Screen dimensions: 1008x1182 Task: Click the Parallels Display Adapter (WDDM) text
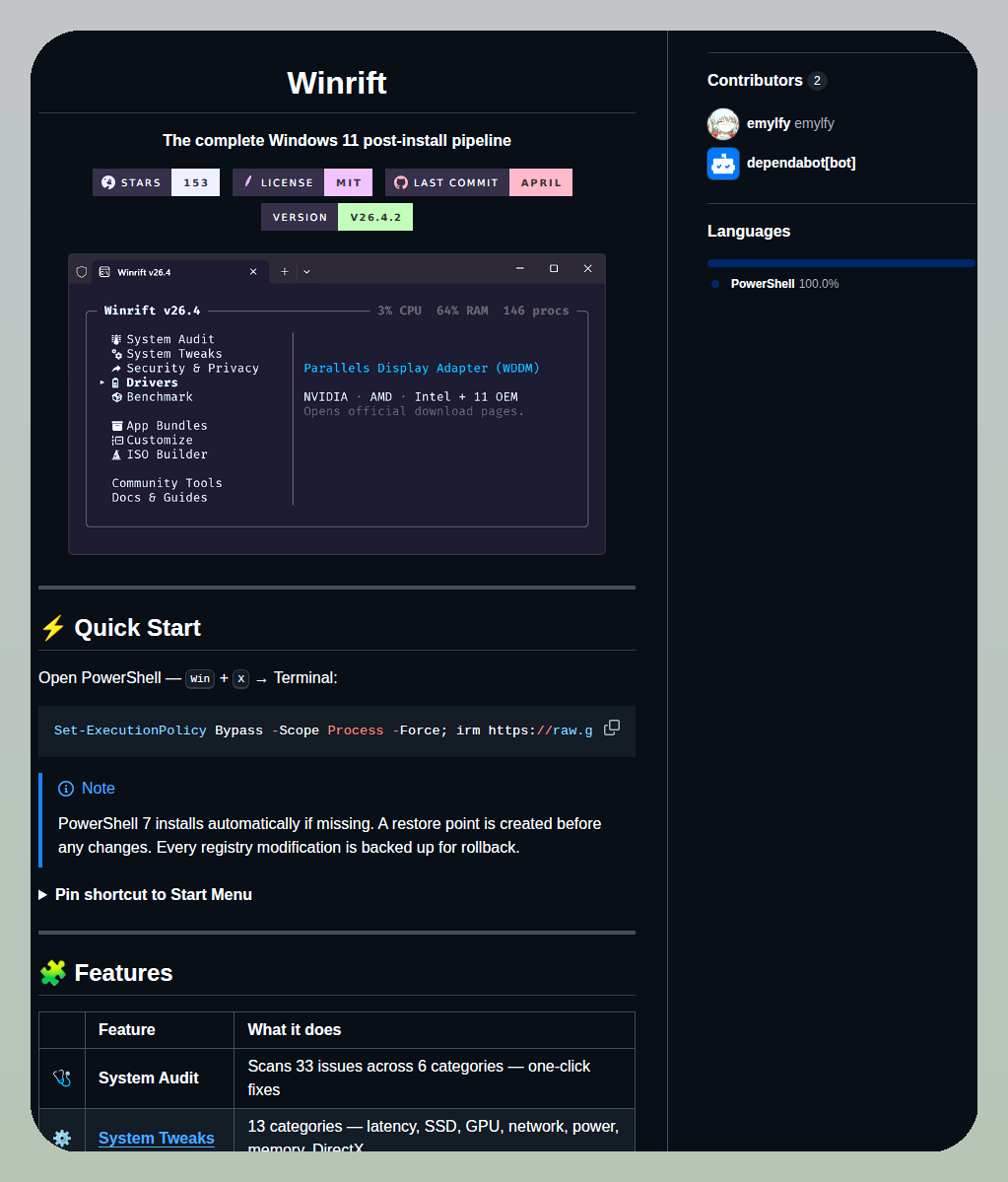tap(421, 368)
